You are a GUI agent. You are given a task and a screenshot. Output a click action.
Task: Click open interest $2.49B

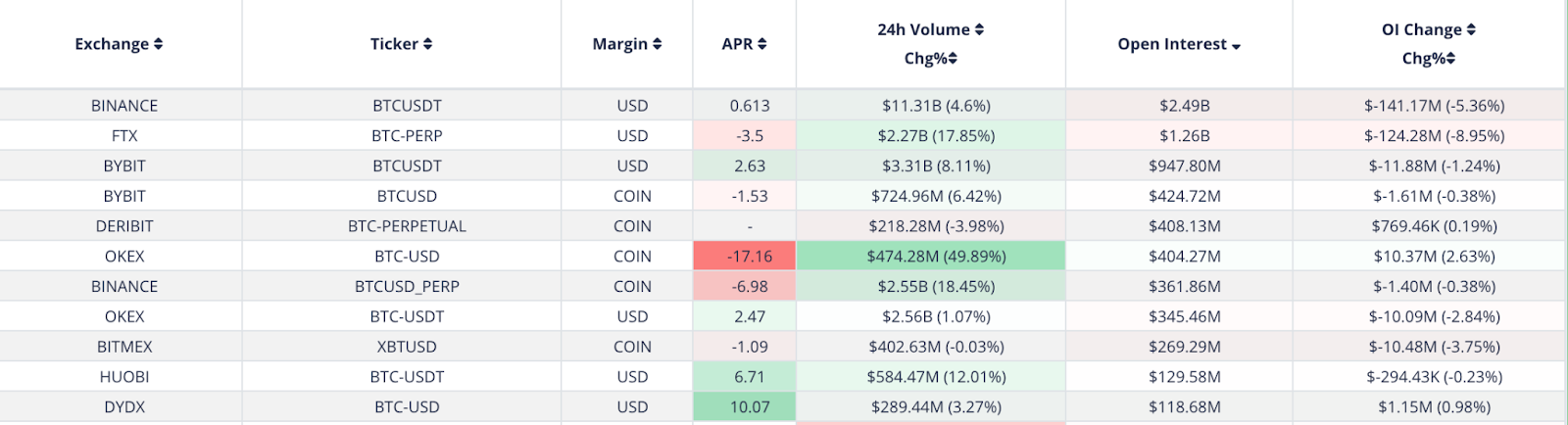click(x=1184, y=106)
